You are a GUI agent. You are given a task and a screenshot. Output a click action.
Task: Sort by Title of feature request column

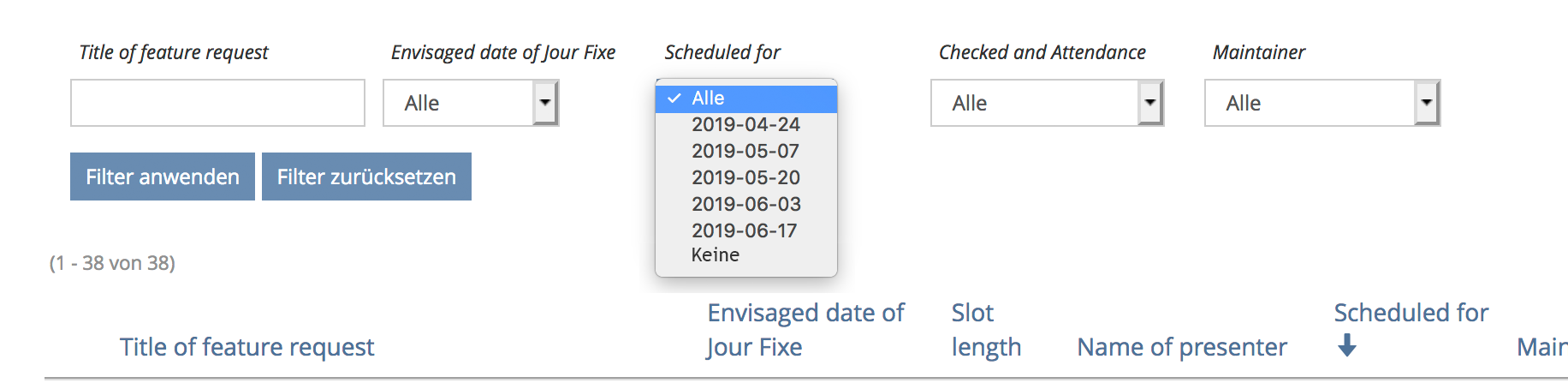pos(246,347)
